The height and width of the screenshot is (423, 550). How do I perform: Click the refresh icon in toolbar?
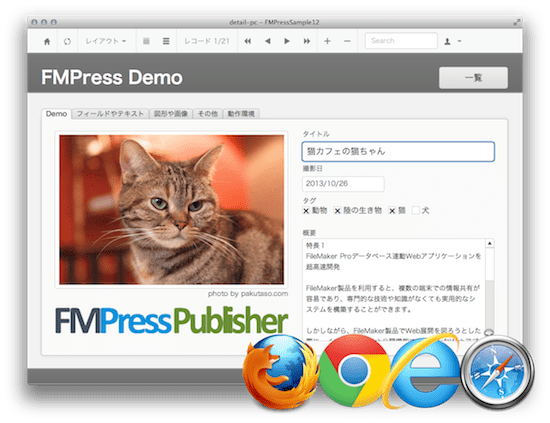tap(67, 41)
